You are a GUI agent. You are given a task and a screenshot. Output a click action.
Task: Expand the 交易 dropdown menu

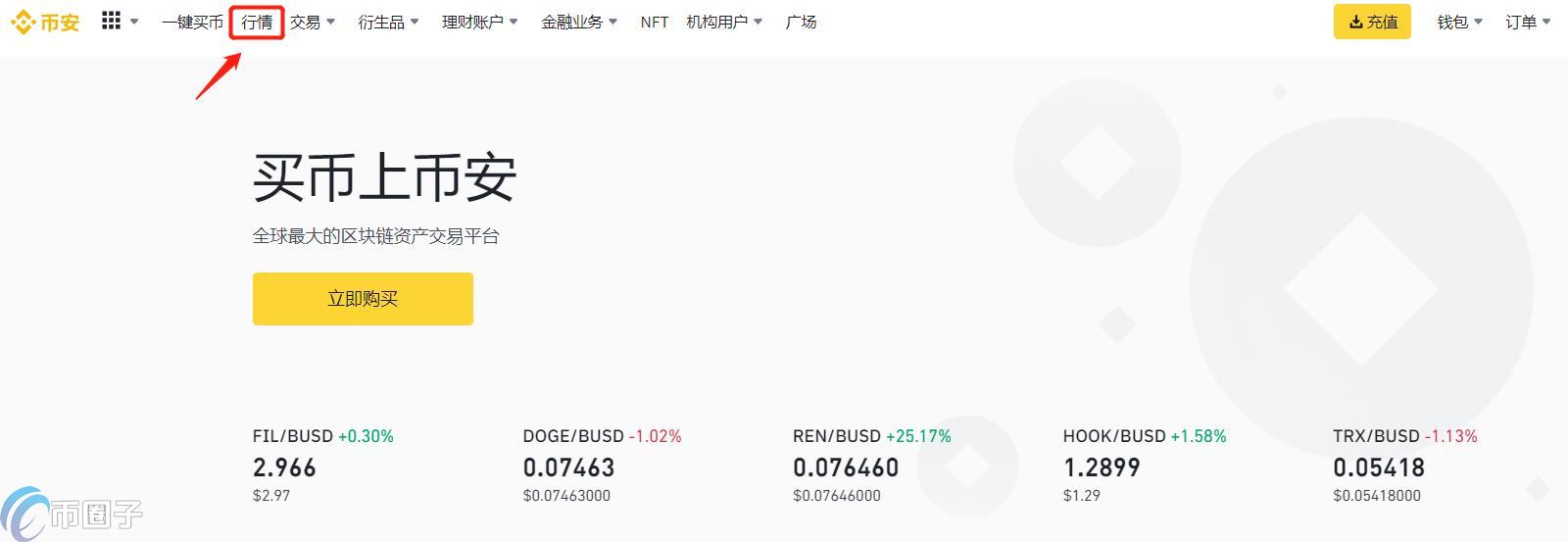313,22
